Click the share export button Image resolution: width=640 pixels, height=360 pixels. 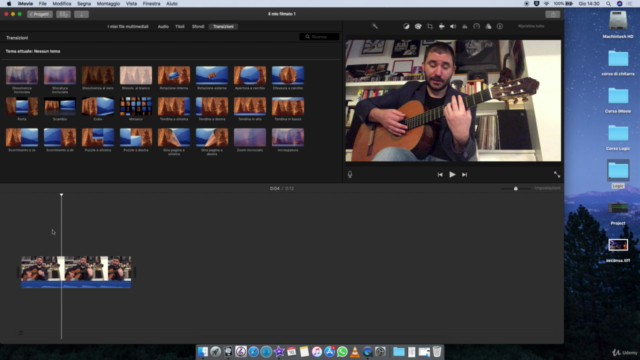pyautogui.click(x=553, y=14)
